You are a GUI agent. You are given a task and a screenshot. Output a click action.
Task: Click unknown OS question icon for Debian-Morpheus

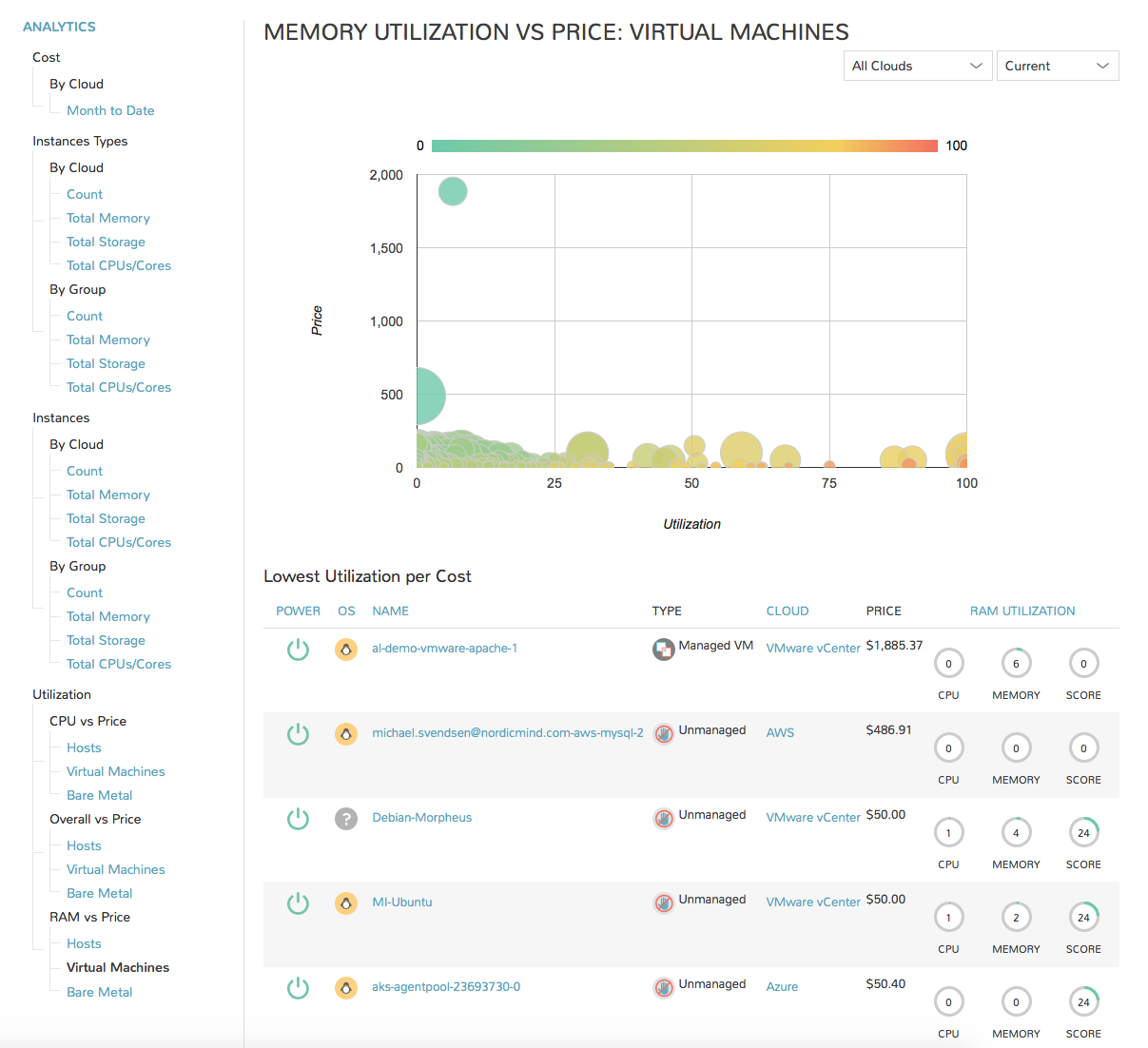click(346, 819)
